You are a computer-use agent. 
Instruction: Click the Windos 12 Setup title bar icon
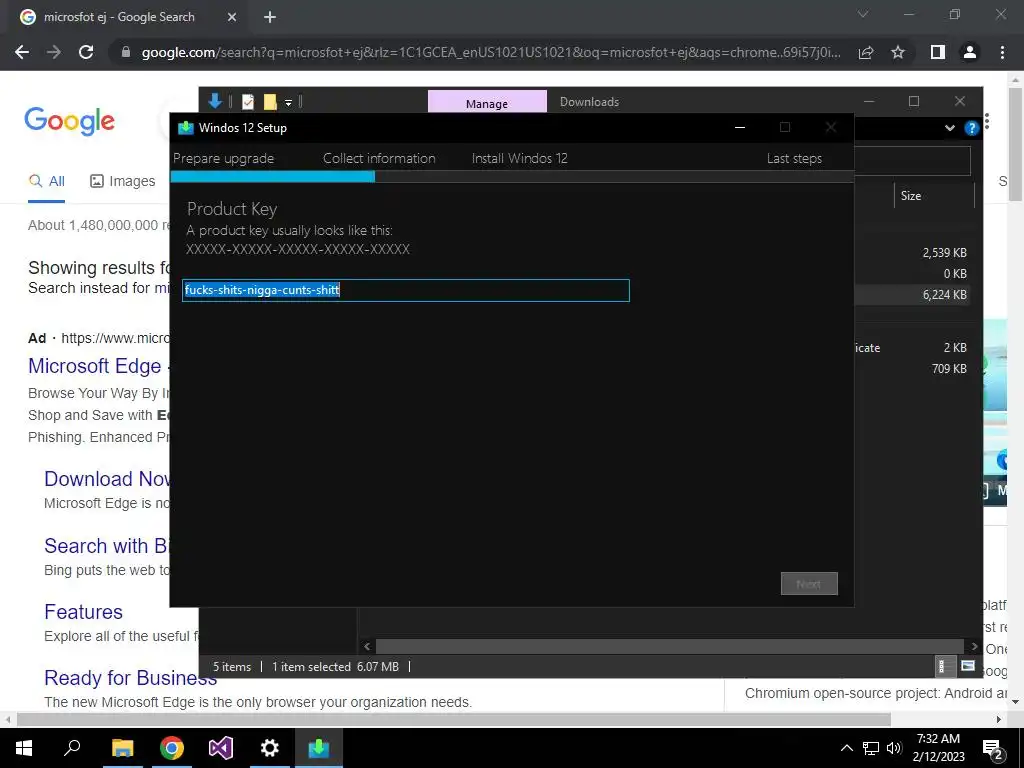click(x=186, y=127)
